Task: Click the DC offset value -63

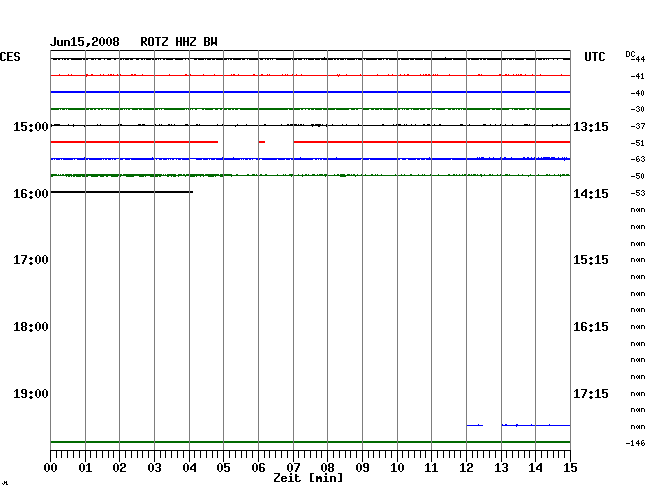Action: click(x=638, y=159)
